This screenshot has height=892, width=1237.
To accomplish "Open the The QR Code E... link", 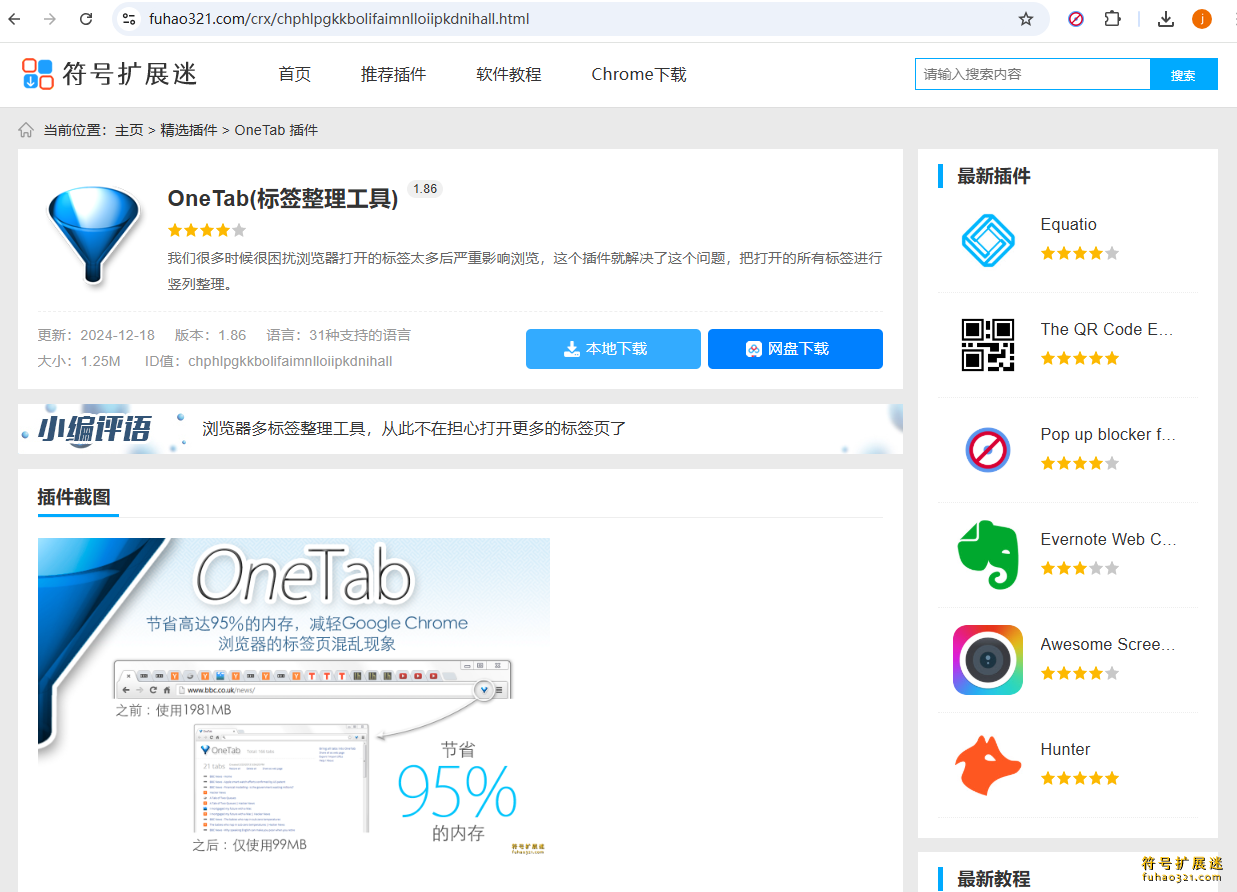I will coord(1106,329).
